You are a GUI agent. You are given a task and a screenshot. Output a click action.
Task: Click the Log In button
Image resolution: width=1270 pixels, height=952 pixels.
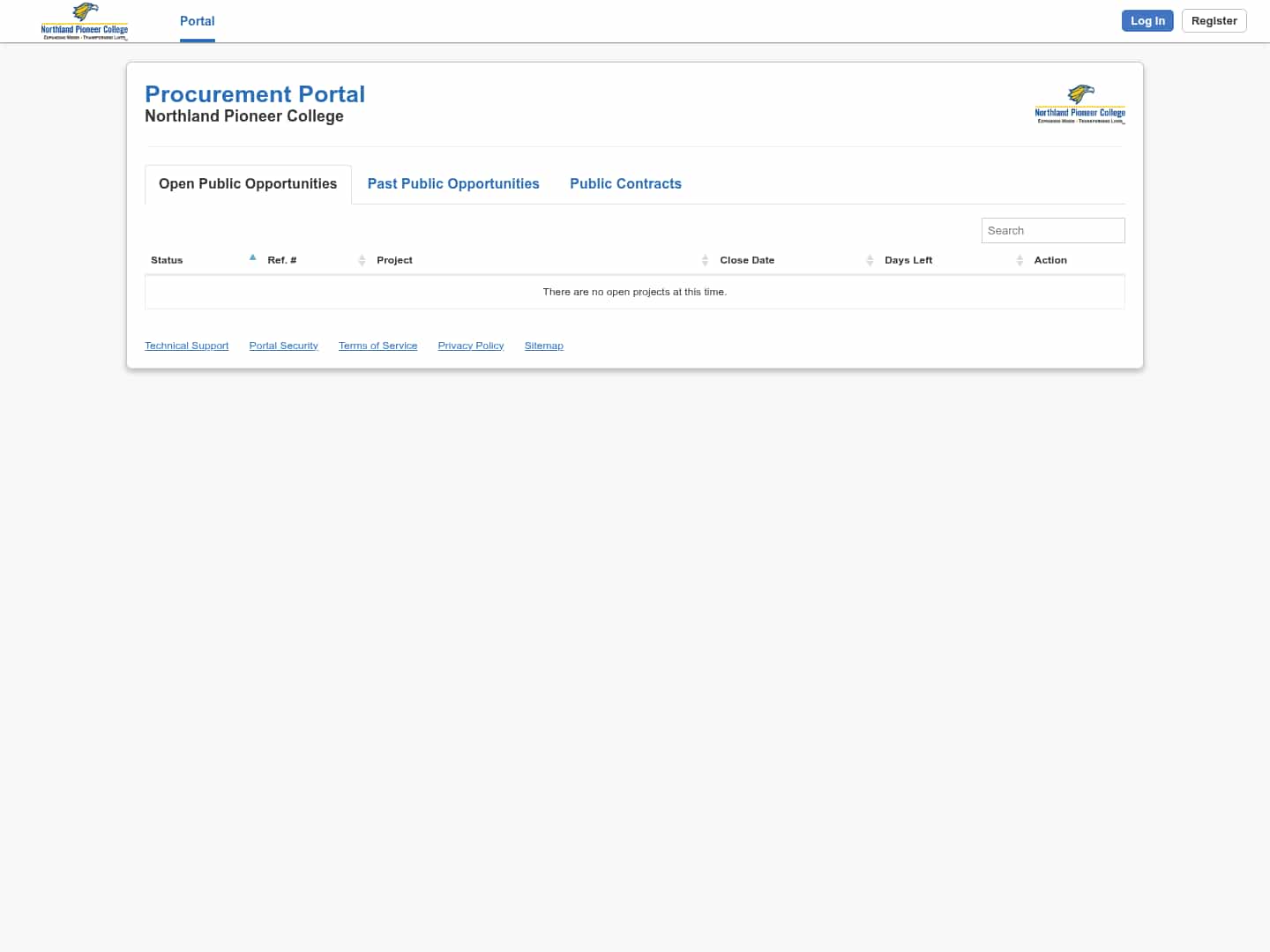point(1147,20)
